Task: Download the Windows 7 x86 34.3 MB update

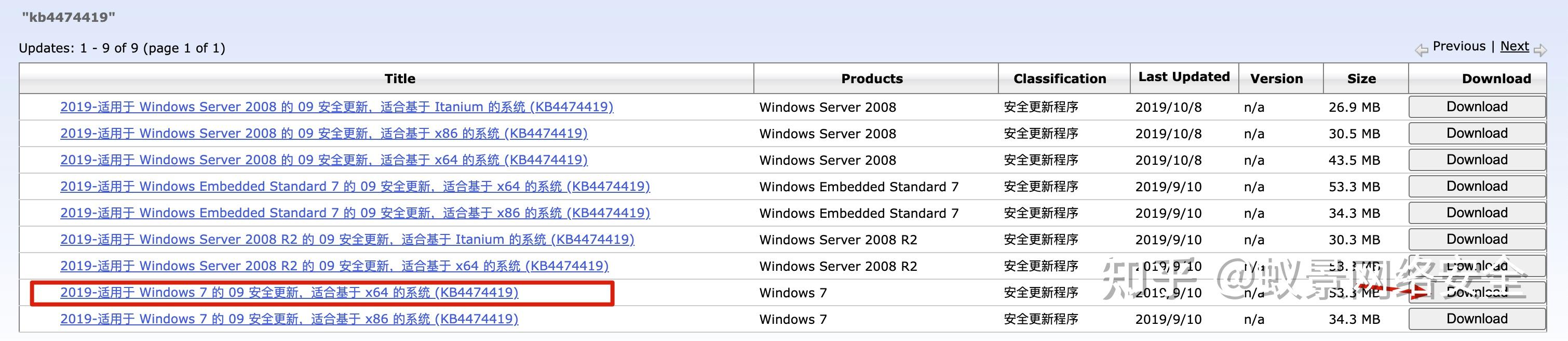Action: (1477, 319)
